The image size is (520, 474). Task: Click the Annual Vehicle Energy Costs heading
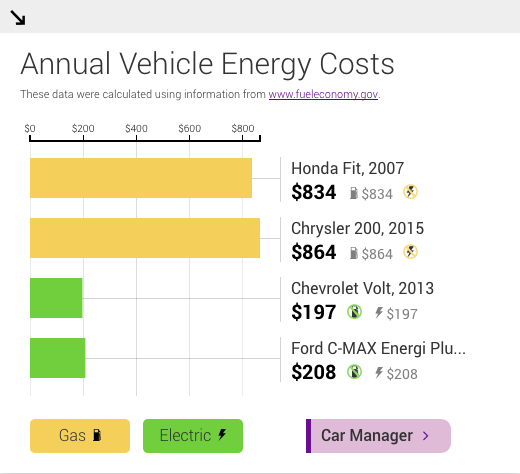point(207,64)
